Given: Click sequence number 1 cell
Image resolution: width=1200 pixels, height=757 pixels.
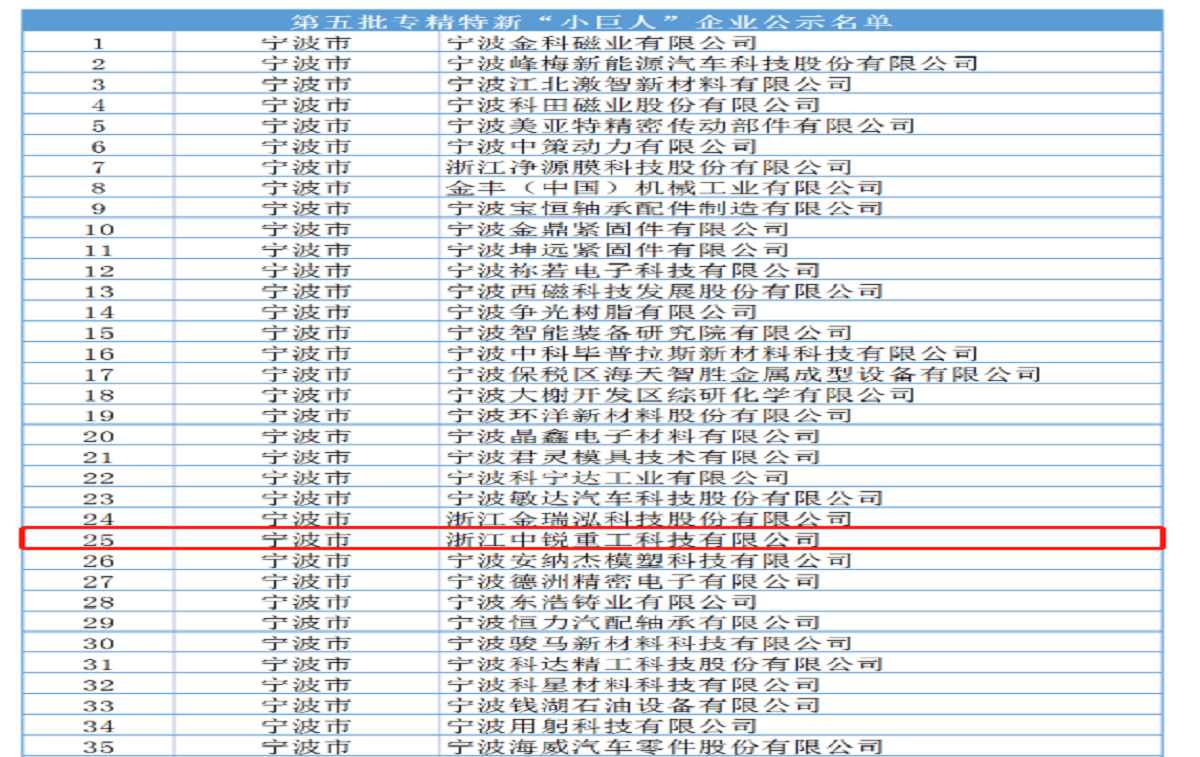Looking at the screenshot, I should (x=98, y=43).
